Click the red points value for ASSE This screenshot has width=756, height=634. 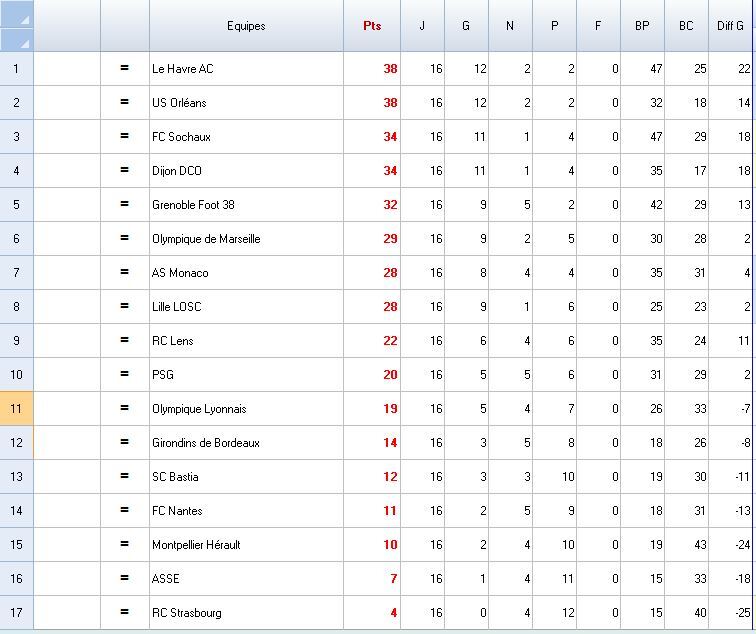point(393,578)
